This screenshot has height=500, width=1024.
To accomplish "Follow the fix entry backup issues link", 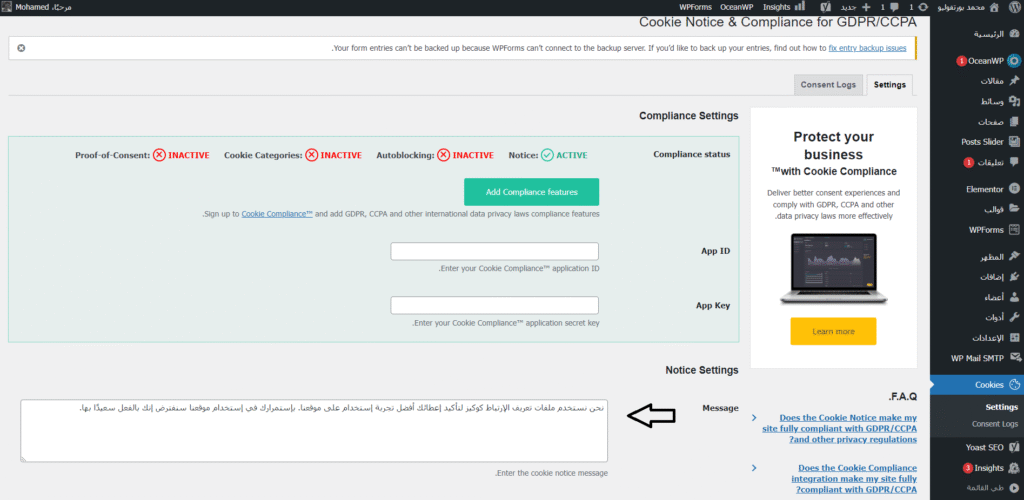I will pos(867,48).
